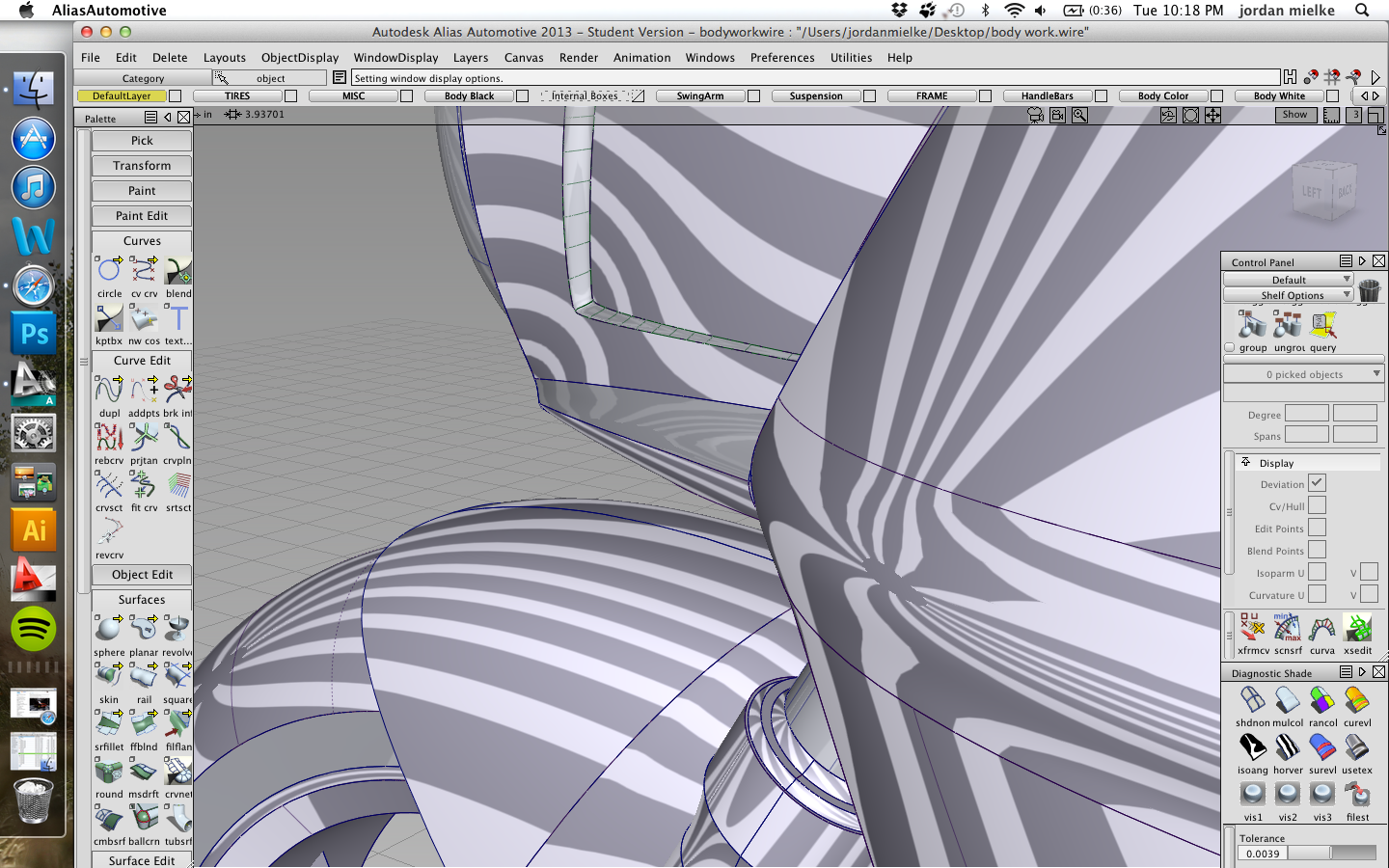The image size is (1389, 868).
Task: Expand the Control Panel arrow
Action: pyautogui.click(x=1362, y=261)
